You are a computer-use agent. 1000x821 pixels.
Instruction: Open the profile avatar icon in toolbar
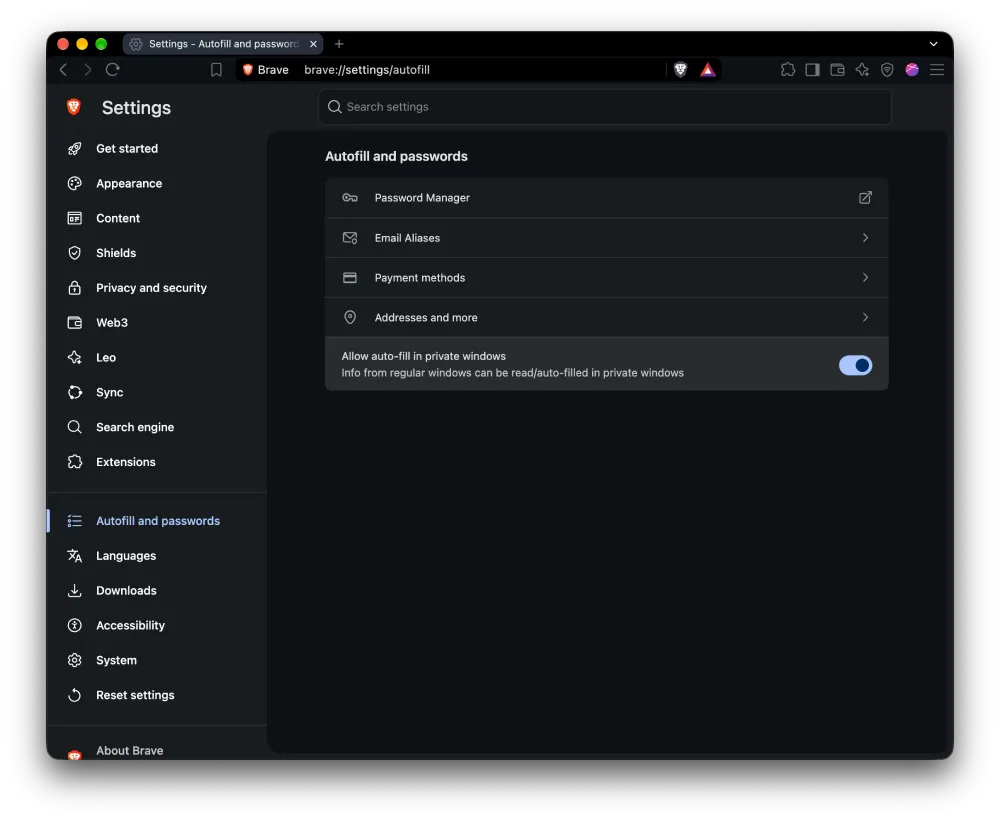[x=912, y=70]
